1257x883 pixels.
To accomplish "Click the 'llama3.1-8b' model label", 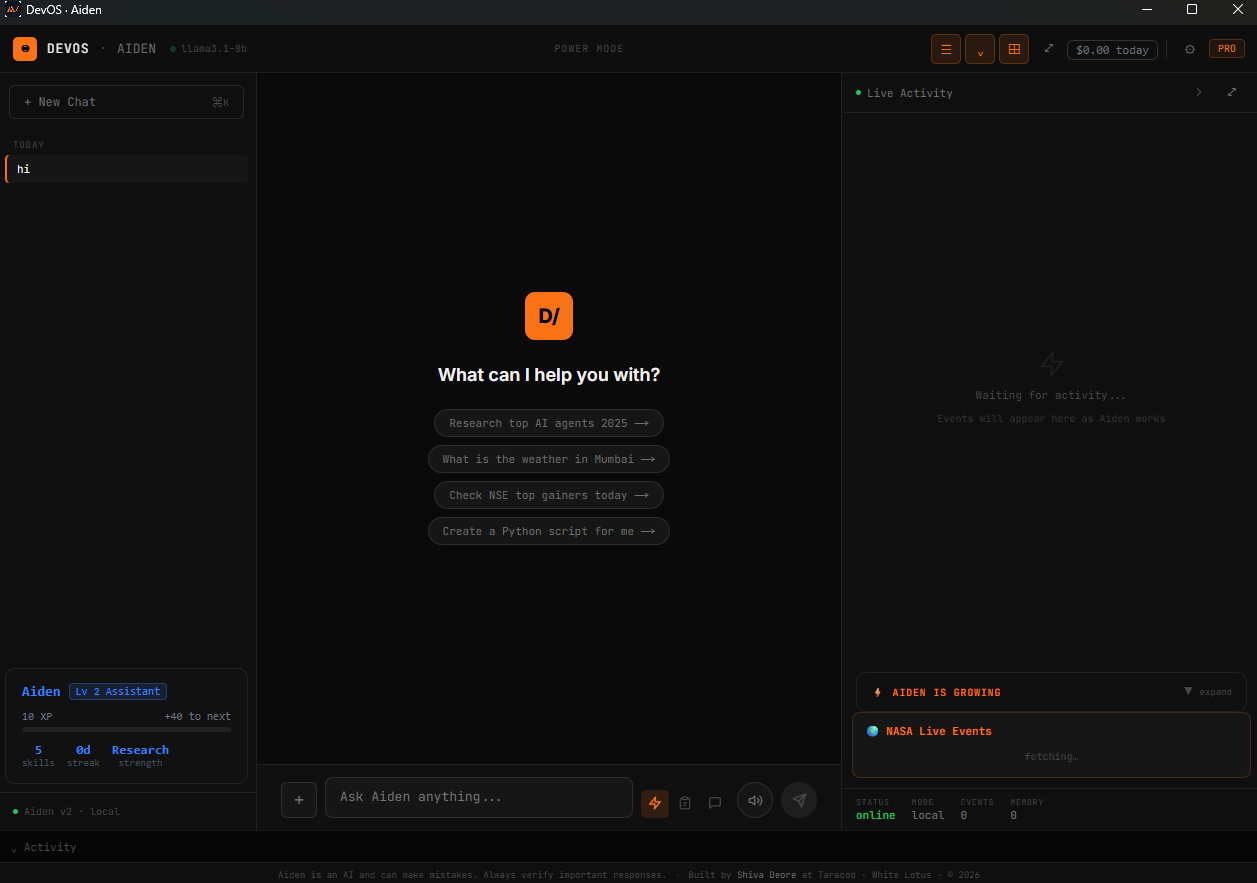I will [214, 49].
